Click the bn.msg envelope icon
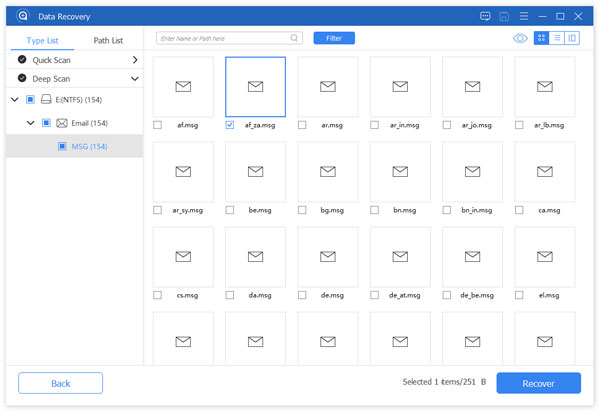The image size is (600, 412). [x=400, y=172]
